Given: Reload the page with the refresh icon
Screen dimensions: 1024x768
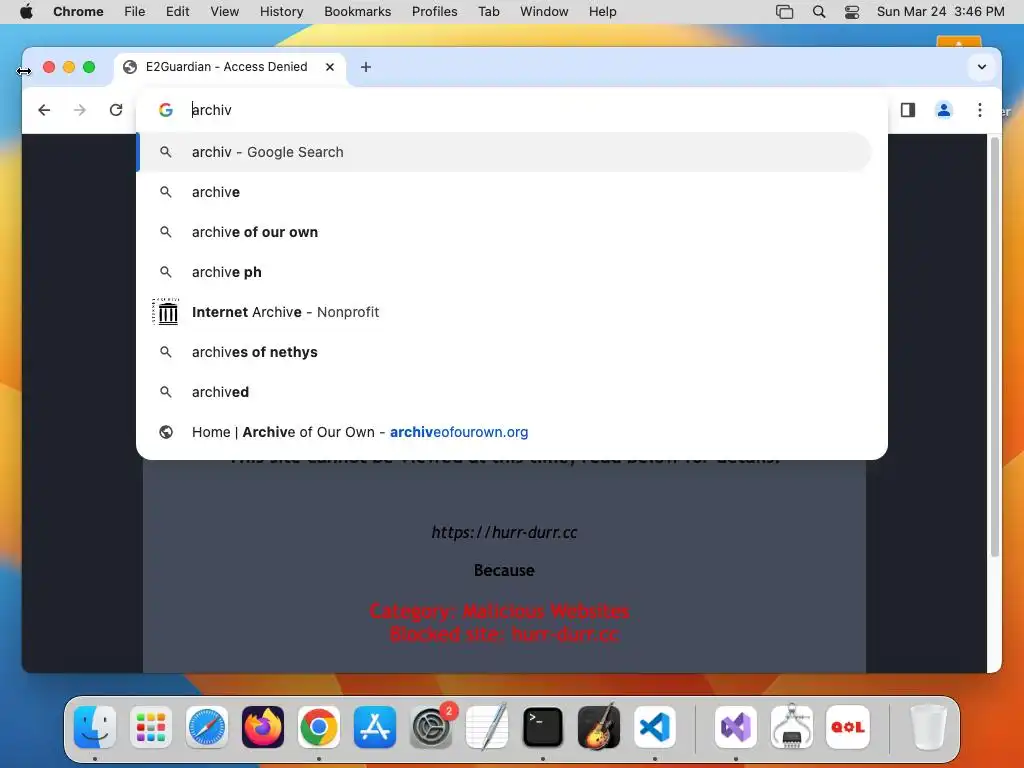Looking at the screenshot, I should pos(116,110).
